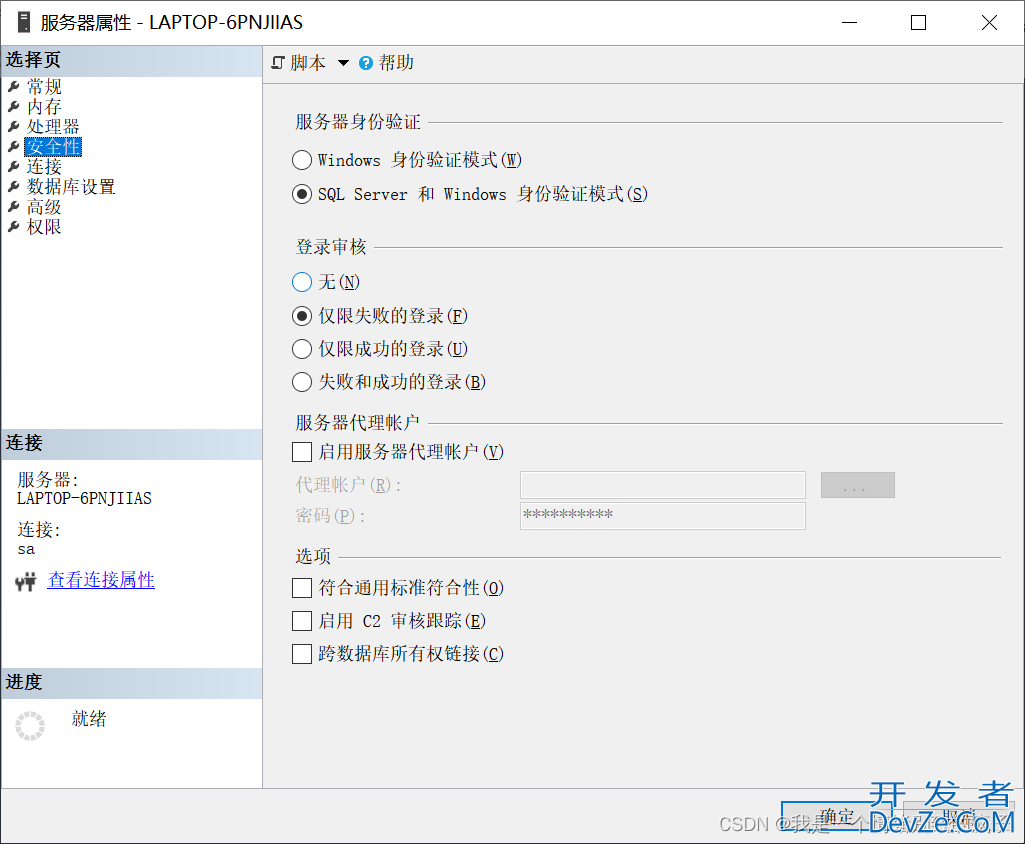Minimize the server properties window
The height and width of the screenshot is (844, 1025).
(x=849, y=23)
